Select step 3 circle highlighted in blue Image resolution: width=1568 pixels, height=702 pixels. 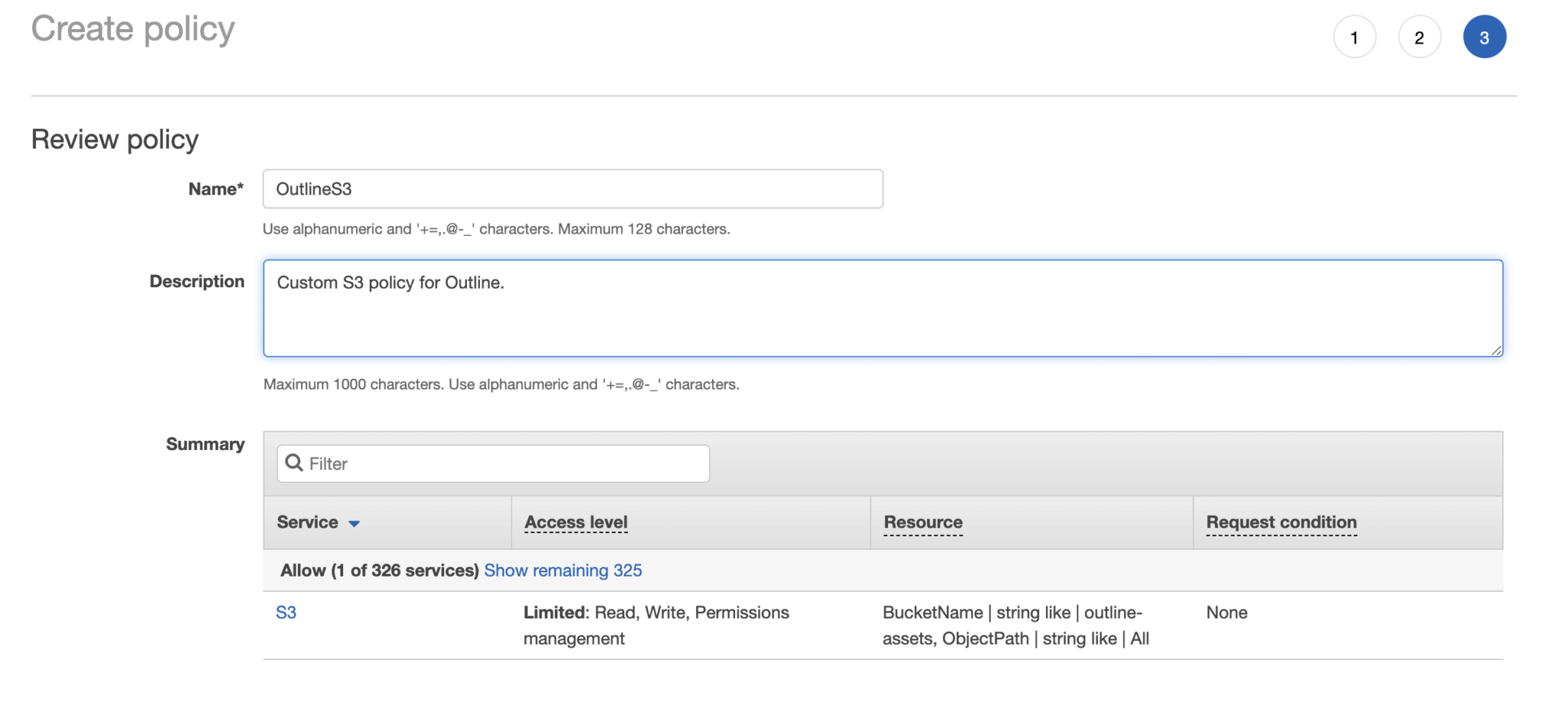pos(1485,37)
